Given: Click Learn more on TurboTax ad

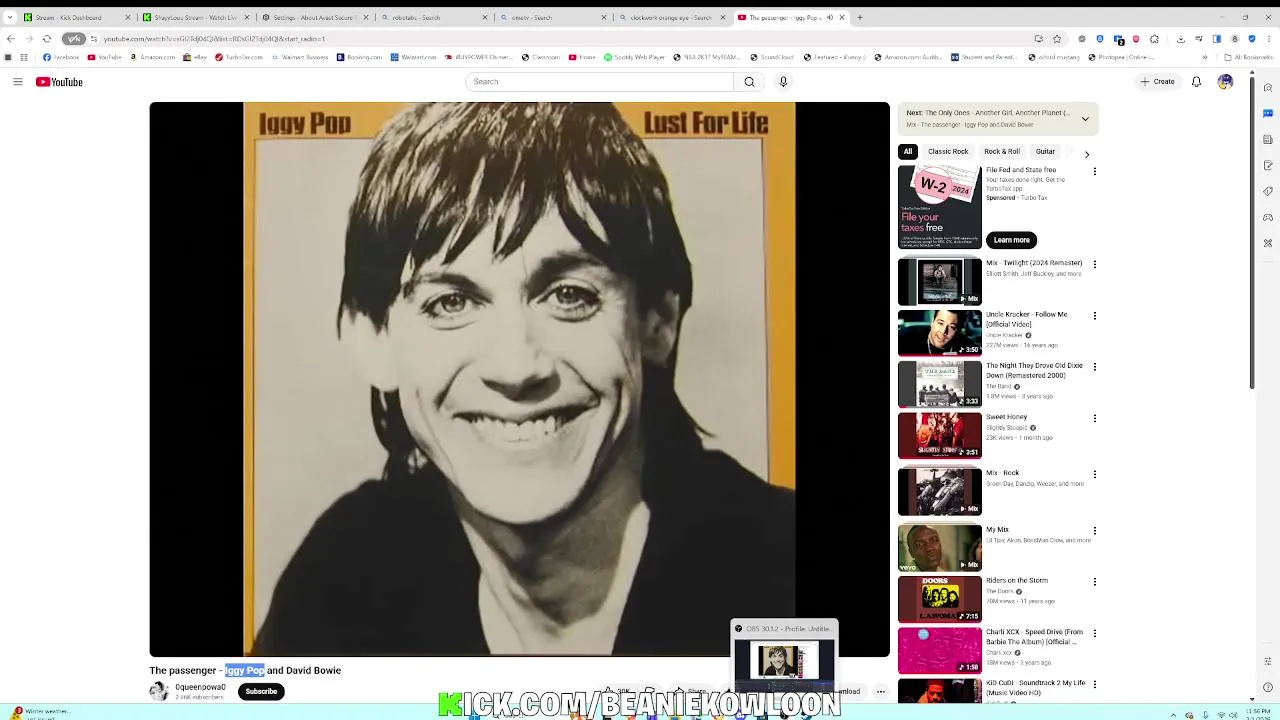Looking at the screenshot, I should point(1011,240).
